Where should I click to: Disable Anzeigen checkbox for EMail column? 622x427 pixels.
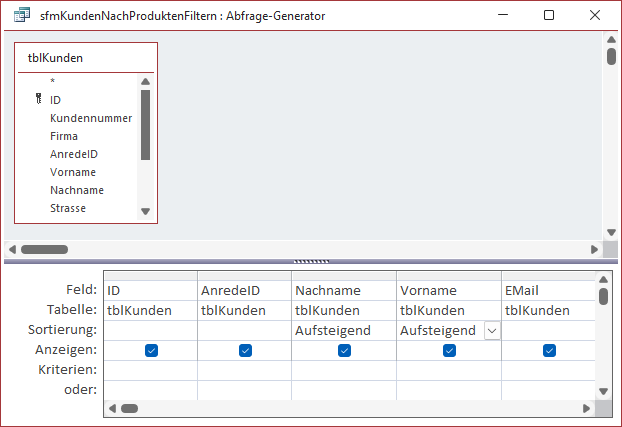[x=549, y=350]
